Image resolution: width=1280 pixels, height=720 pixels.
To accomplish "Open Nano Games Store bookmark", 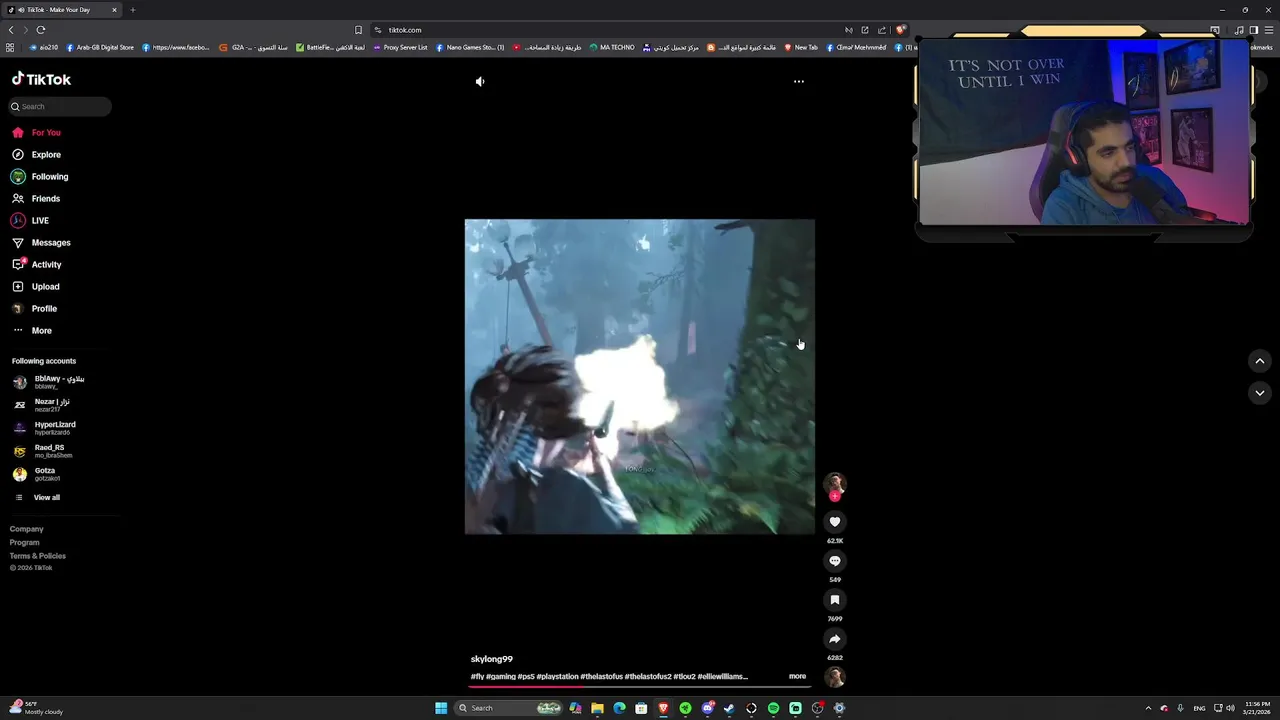I will coord(470,47).
